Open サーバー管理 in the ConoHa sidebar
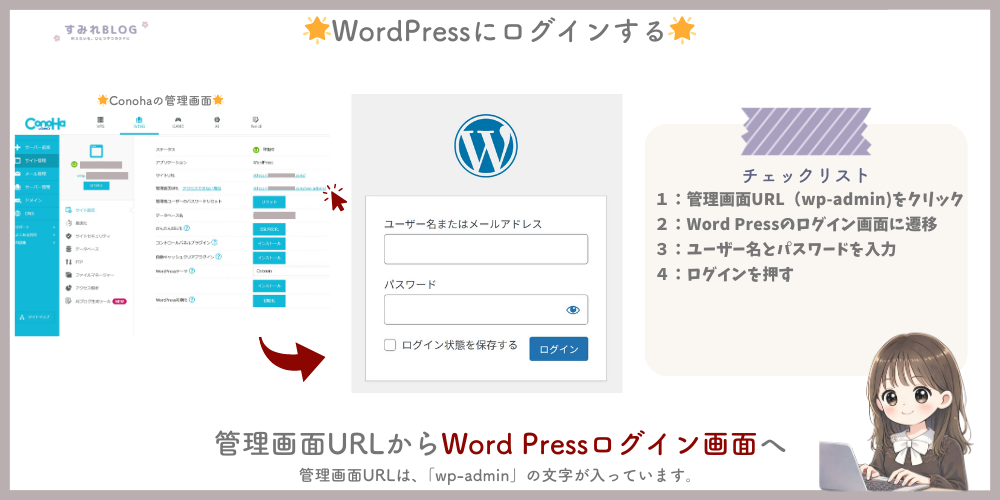Screen dimensions: 1000x500 pos(37,187)
